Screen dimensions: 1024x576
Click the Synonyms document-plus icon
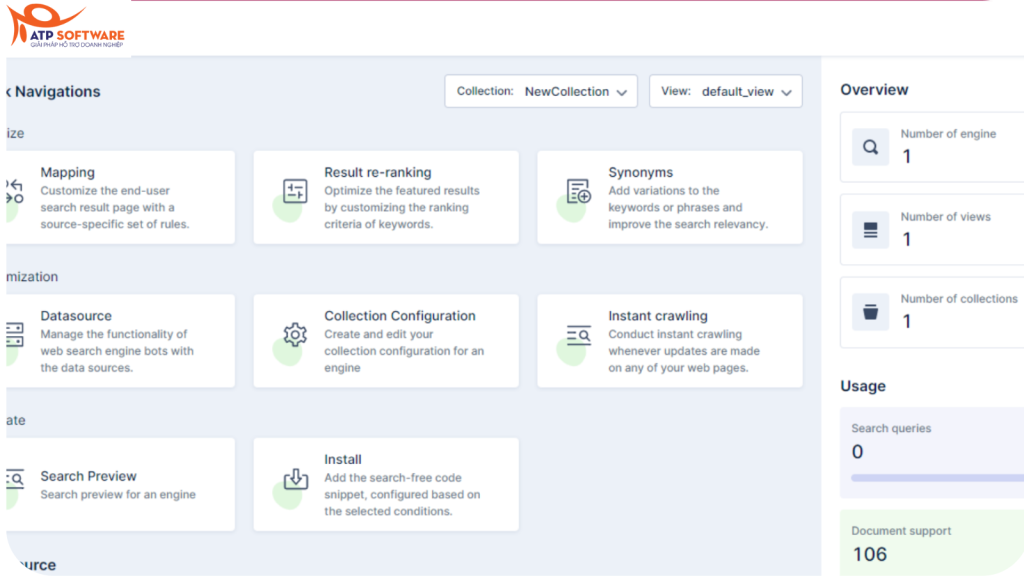point(579,191)
